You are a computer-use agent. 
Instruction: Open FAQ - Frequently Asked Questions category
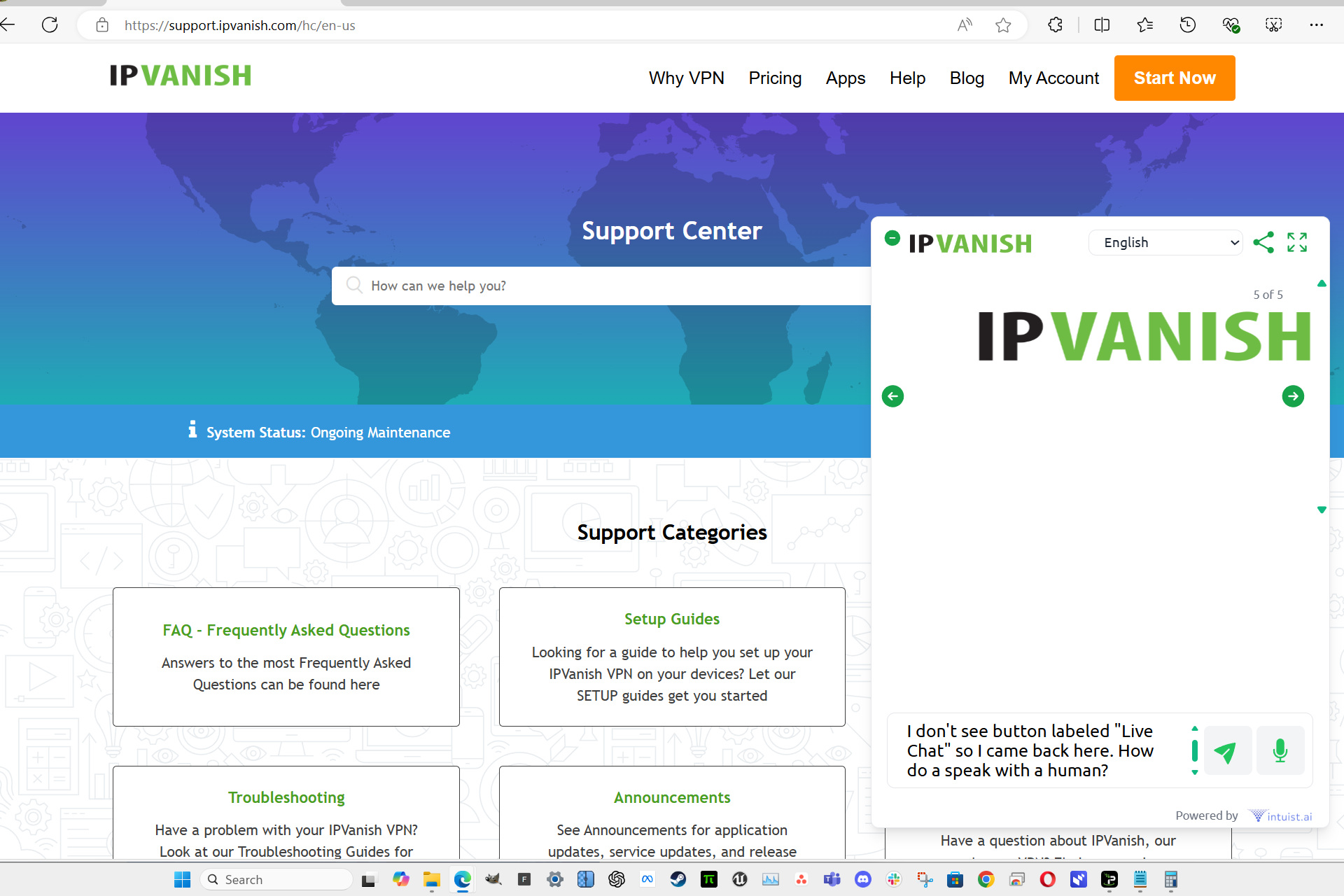286,657
